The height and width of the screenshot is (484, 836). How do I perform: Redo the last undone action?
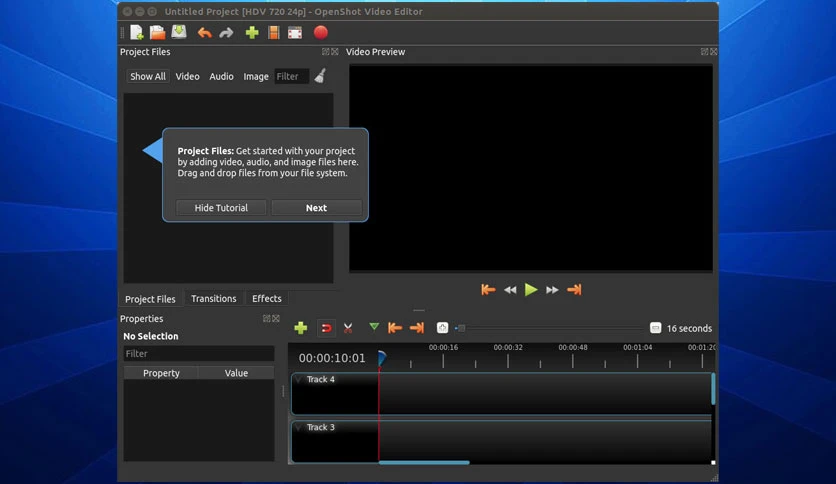(227, 33)
